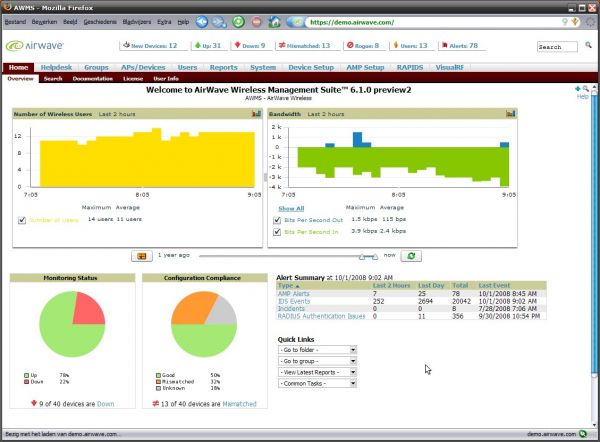This screenshot has width=600, height=442.
Task: Open the Down: 9 status indicator
Action: pyautogui.click(x=250, y=46)
